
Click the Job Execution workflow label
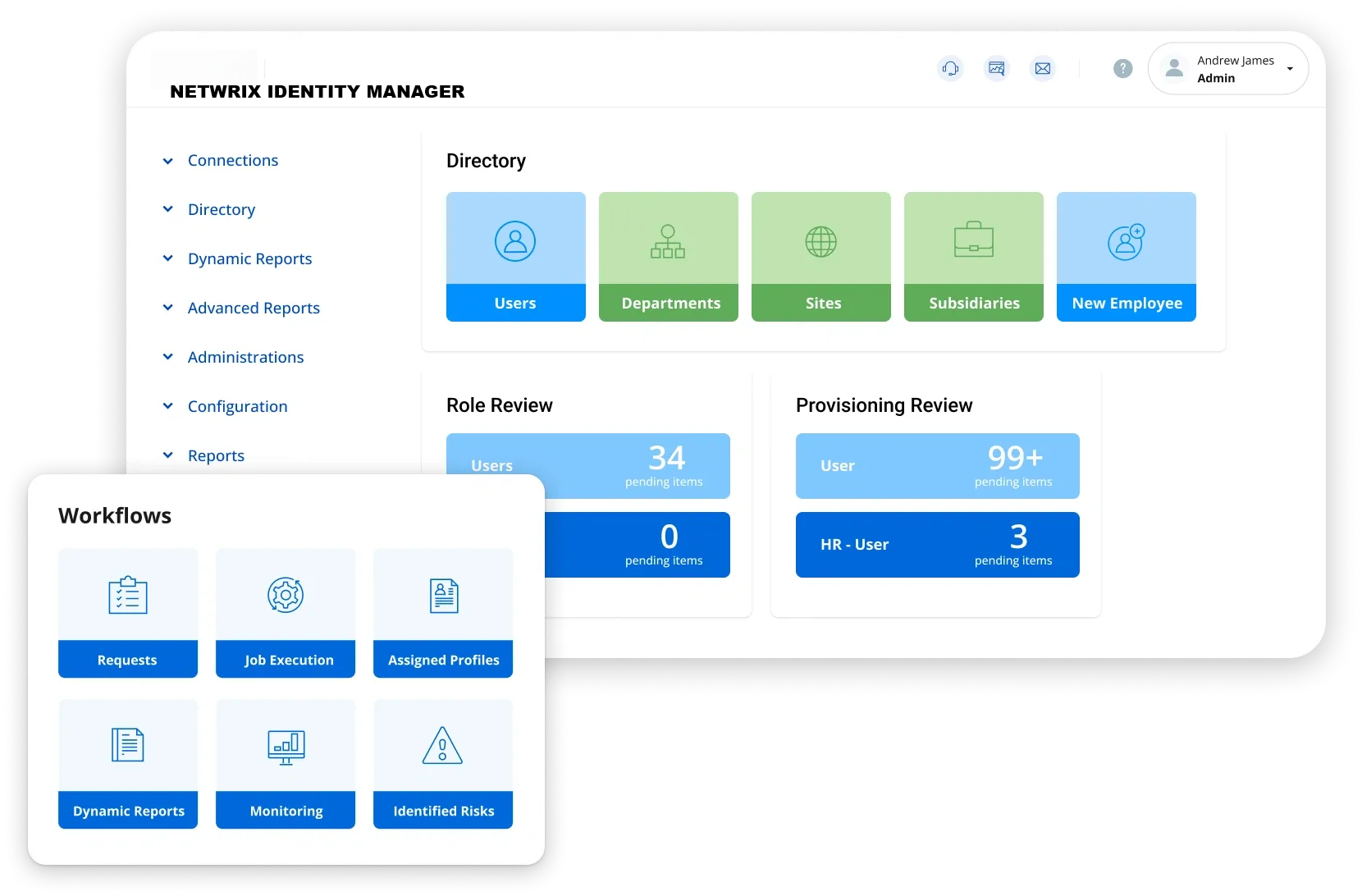pos(286,659)
